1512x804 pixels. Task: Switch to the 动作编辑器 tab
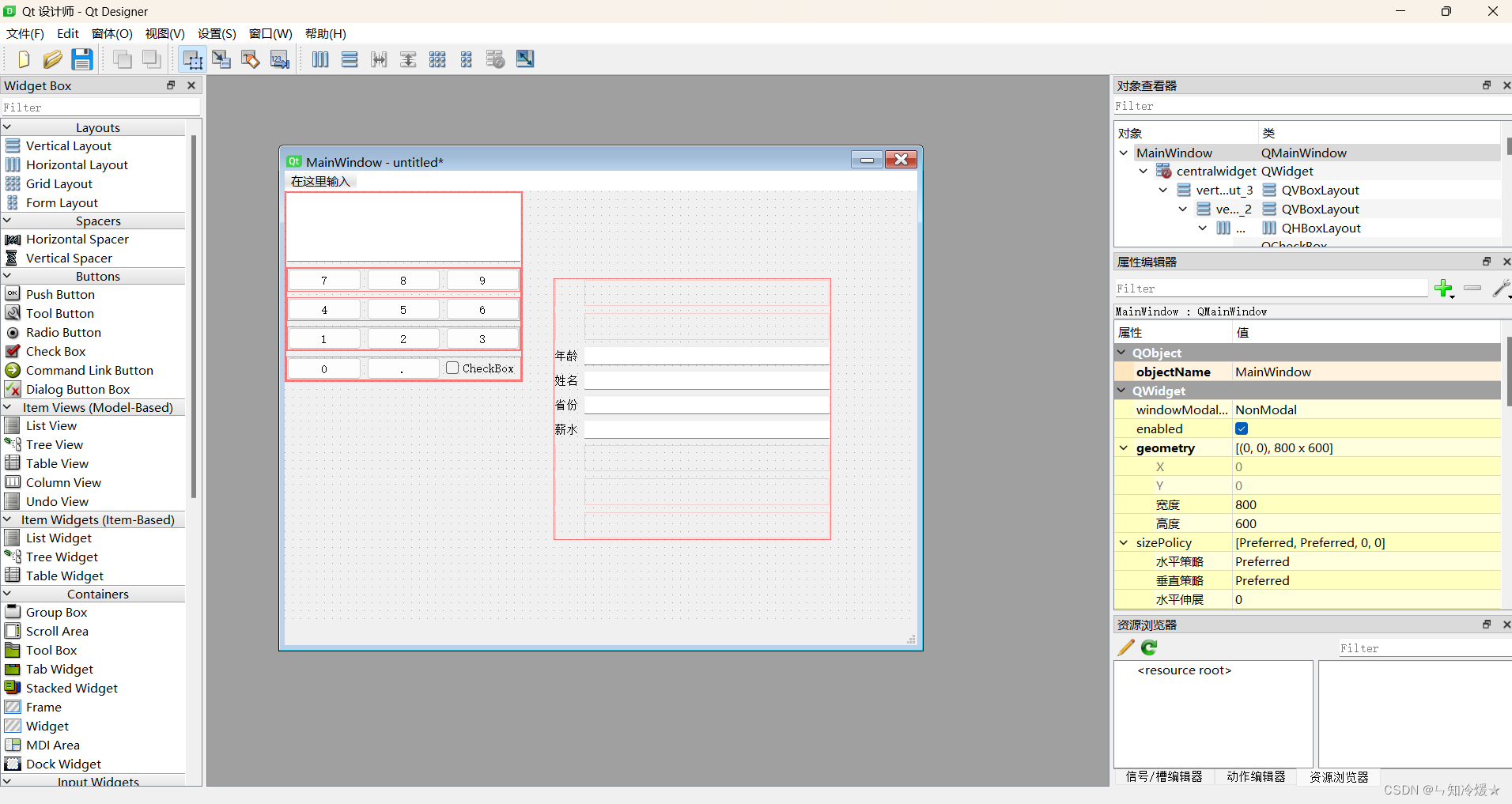pos(1256,776)
